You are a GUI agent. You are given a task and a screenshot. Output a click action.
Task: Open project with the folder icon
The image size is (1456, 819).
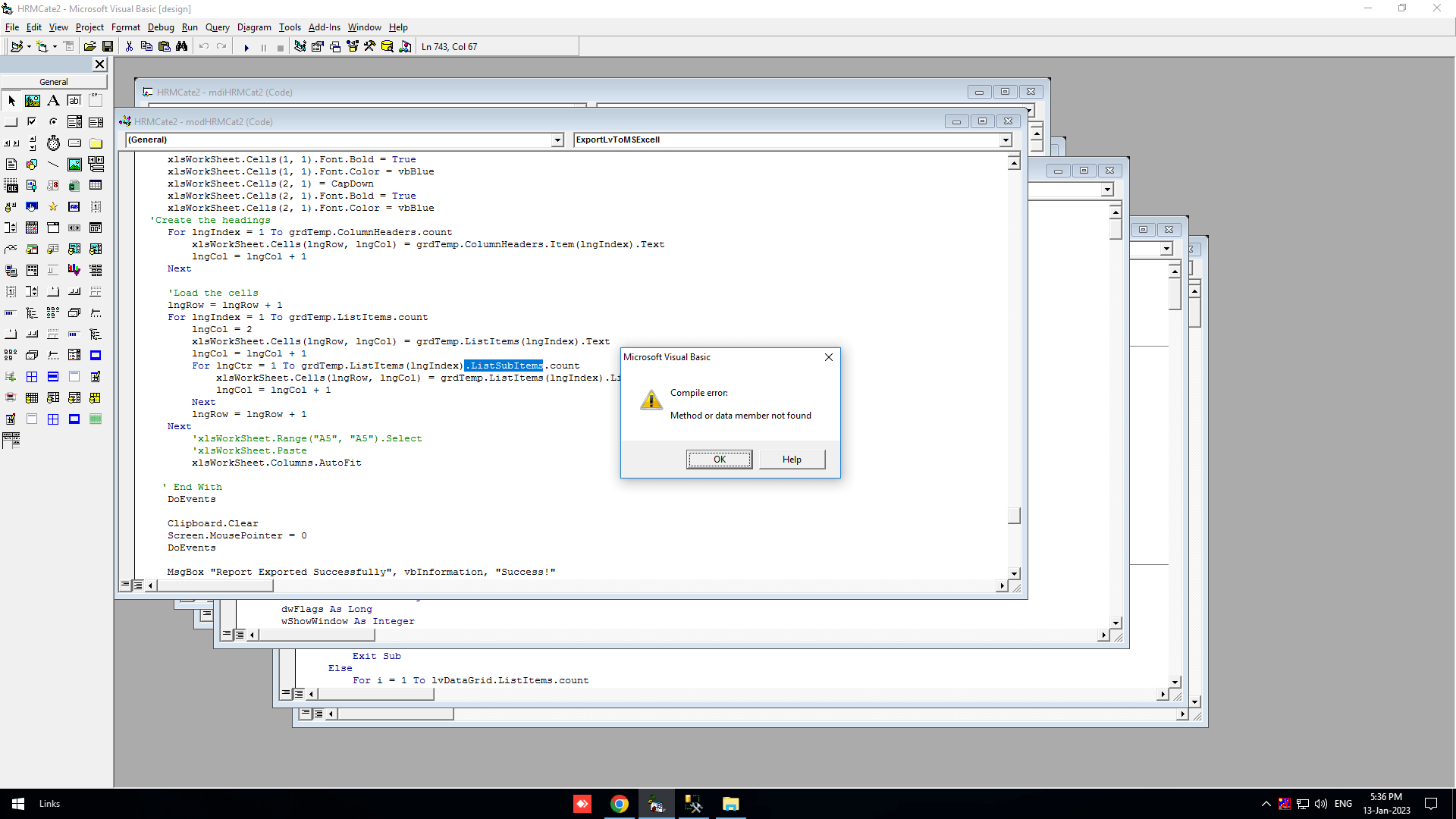[x=89, y=47]
